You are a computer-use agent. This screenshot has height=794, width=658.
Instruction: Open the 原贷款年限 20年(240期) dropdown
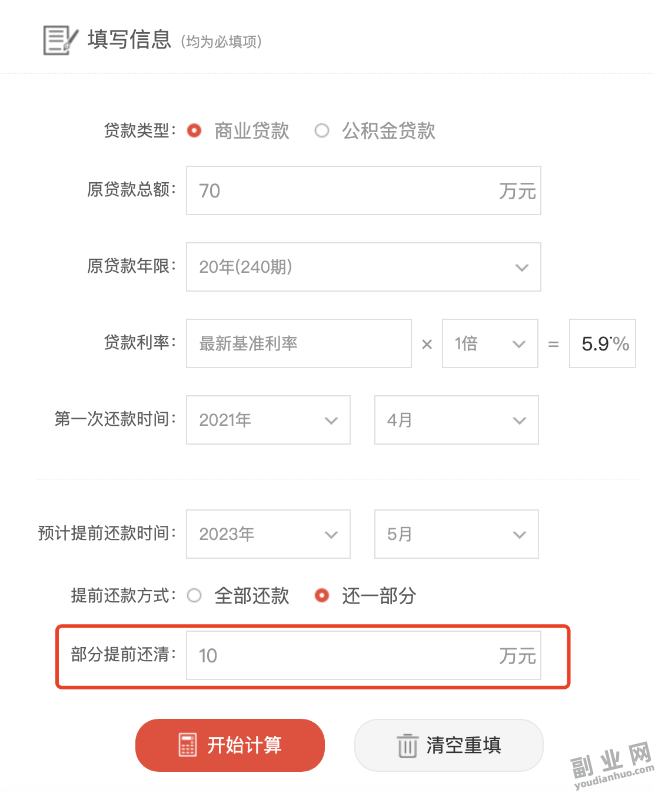363,267
